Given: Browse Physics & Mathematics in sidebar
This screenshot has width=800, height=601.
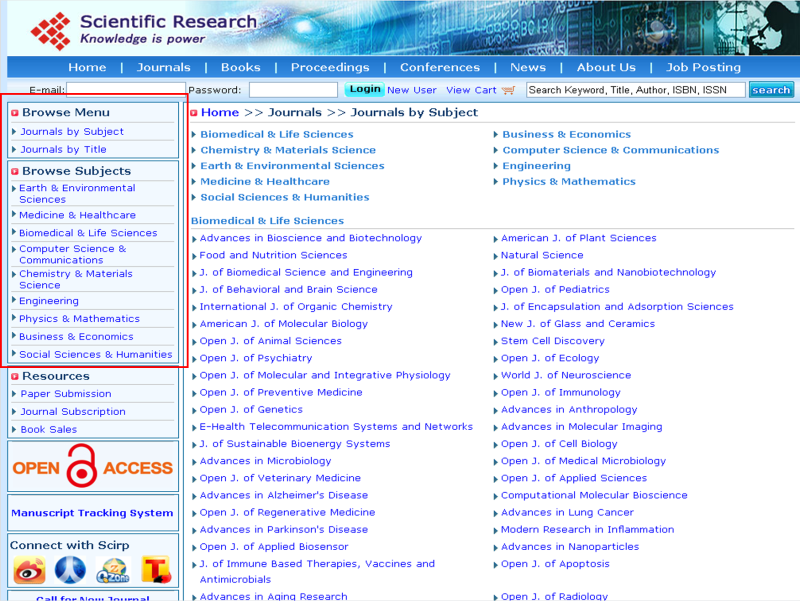Looking at the screenshot, I should tap(79, 318).
